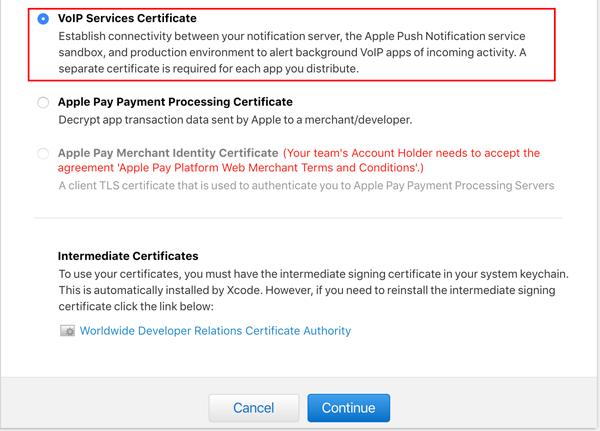Click the certificate icon beside the Worldwide link

pos(68,331)
